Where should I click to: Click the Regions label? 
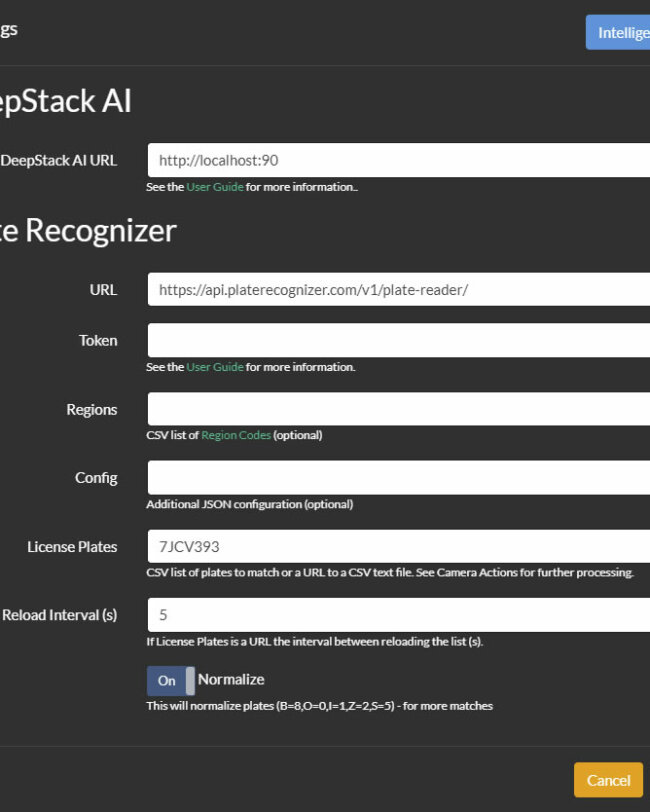point(92,410)
